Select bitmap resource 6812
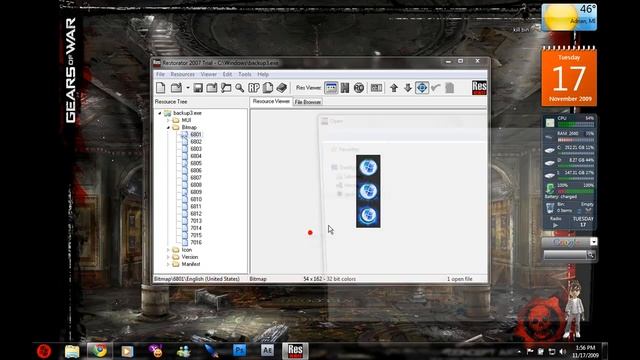Image resolution: width=640 pixels, height=360 pixels. [196, 213]
